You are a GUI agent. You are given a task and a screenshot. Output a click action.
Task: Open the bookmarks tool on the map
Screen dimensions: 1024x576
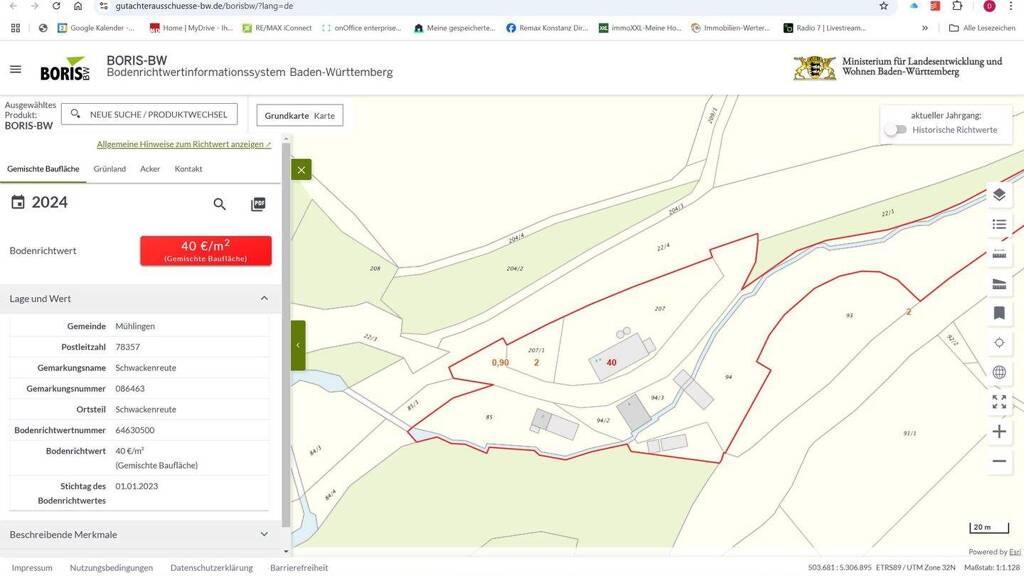click(998, 313)
